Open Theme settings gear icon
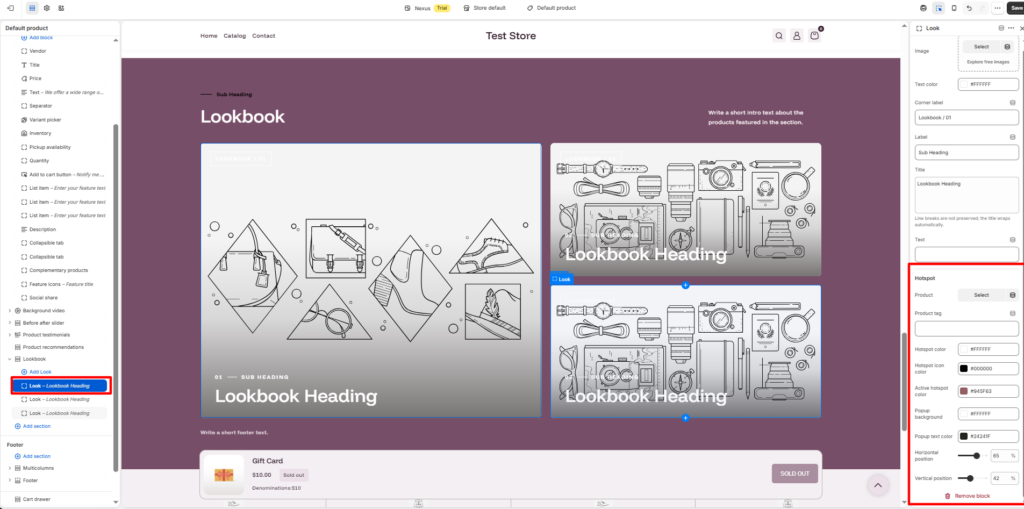Viewport: 1024px width, 509px height. (46, 8)
